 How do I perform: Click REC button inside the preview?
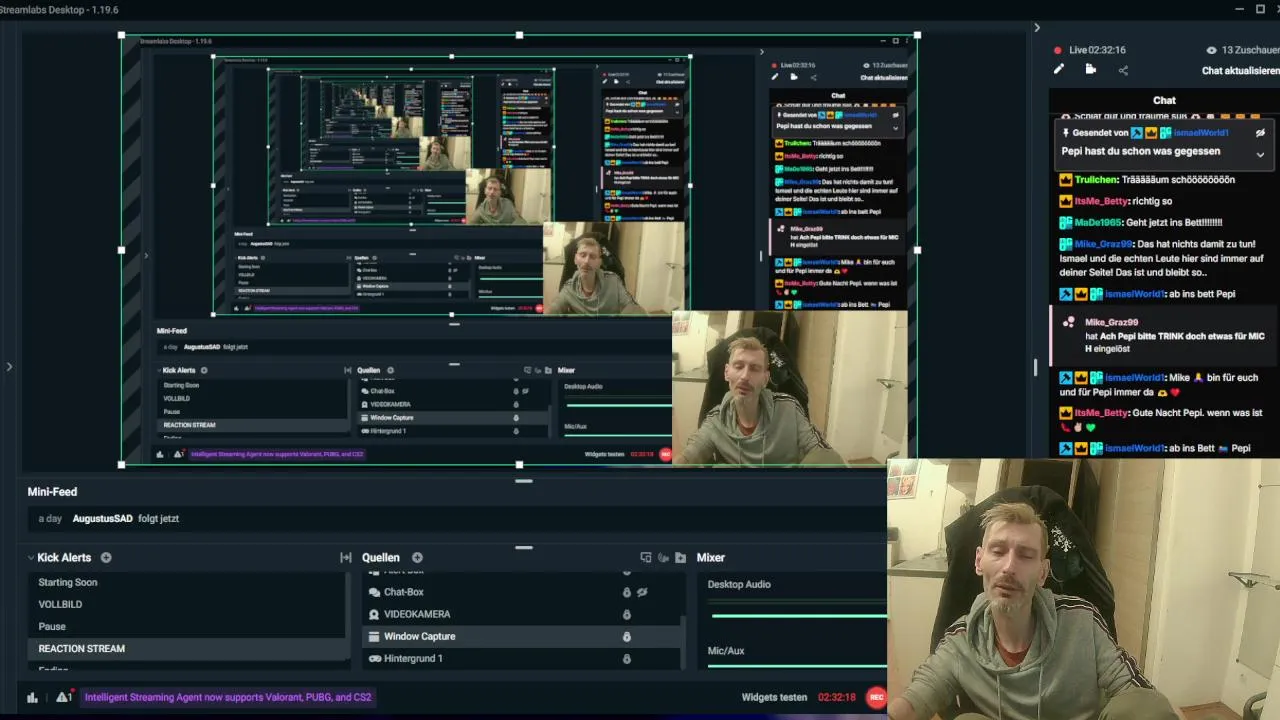pos(666,454)
